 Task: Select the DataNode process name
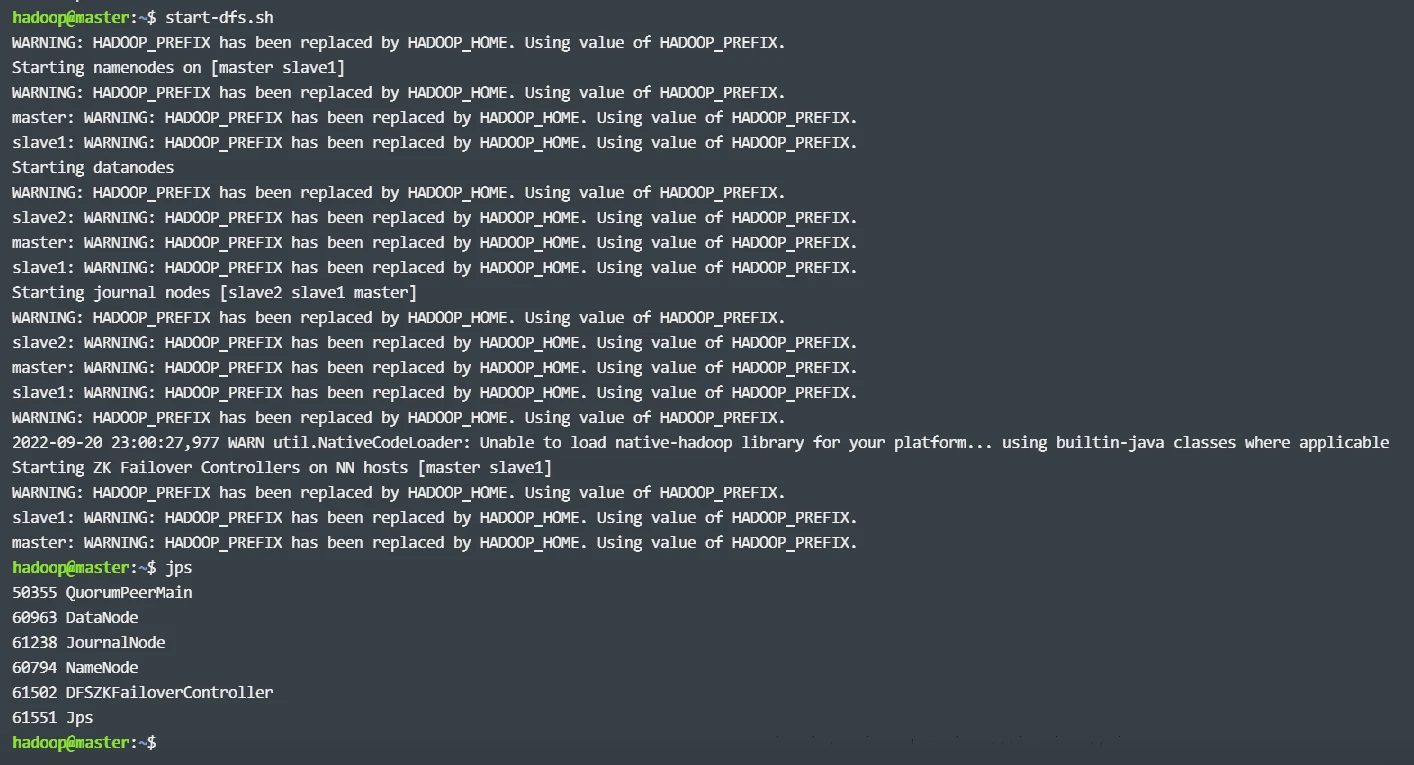coord(102,618)
